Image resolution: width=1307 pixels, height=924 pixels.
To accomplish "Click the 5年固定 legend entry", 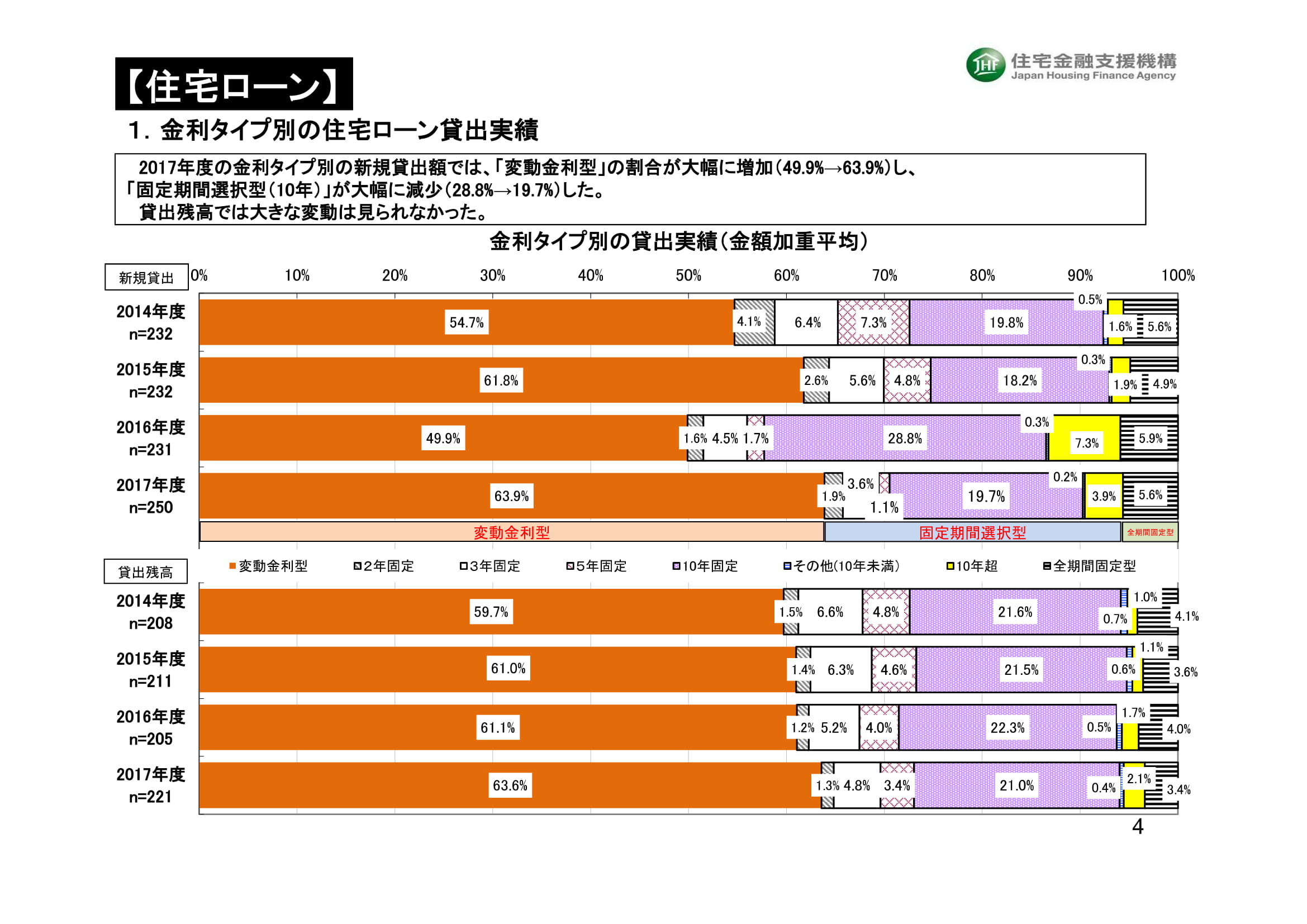I will click(x=597, y=566).
